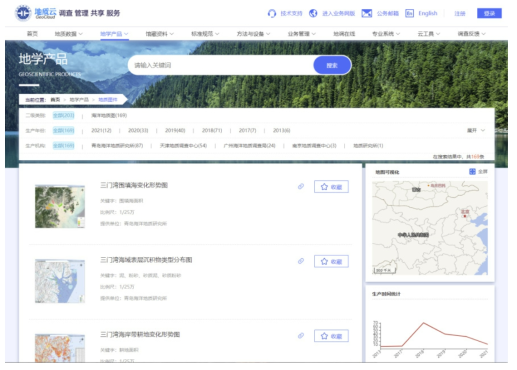517x370 pixels.
Task: Filter by year 2017(7)
Action: tap(247, 130)
